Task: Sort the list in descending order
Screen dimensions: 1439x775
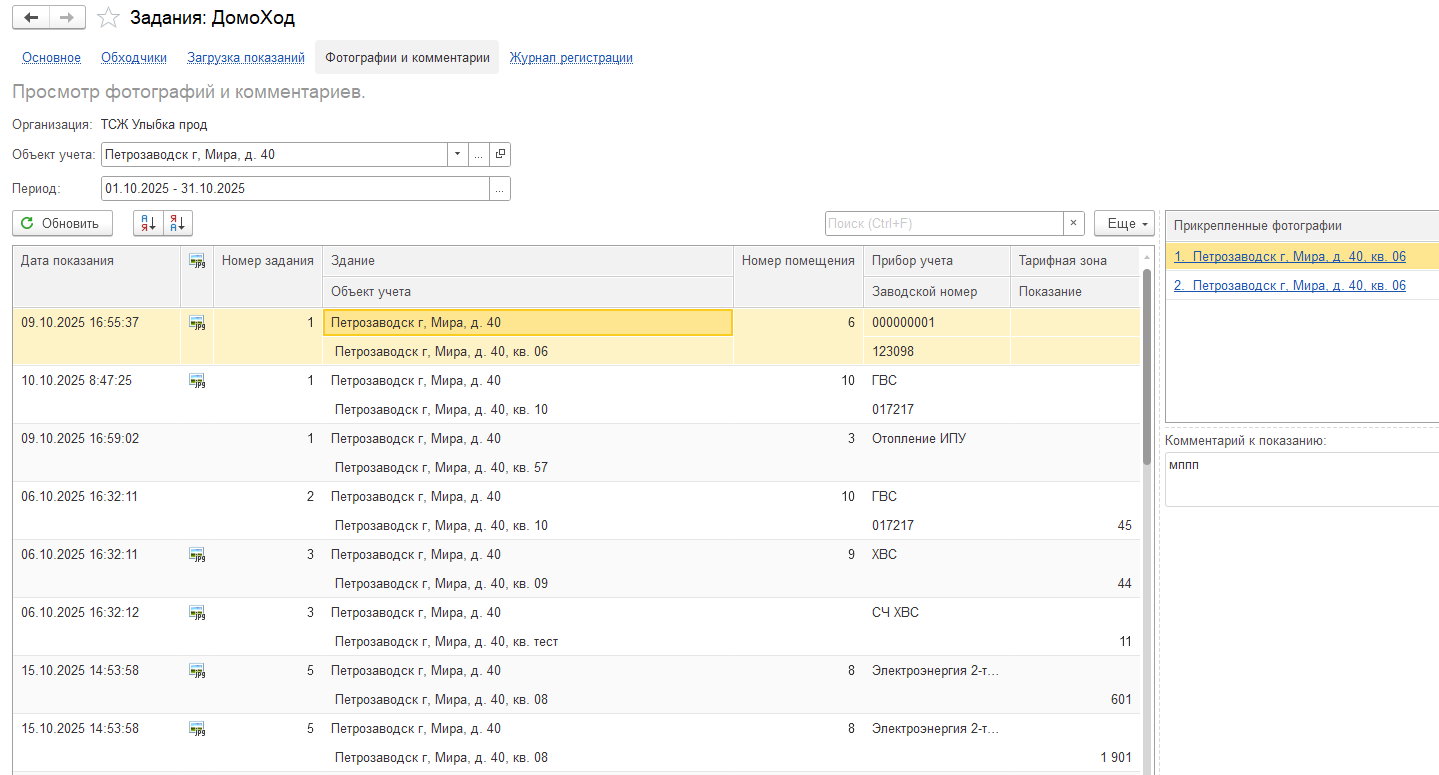Action: tap(178, 223)
